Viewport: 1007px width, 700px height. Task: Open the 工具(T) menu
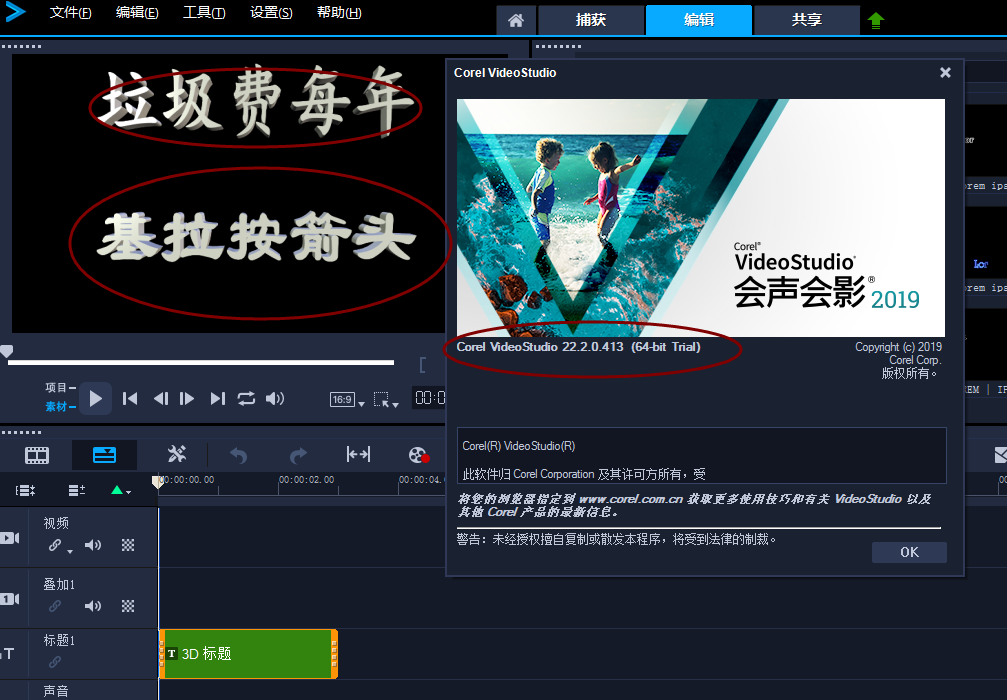point(204,13)
